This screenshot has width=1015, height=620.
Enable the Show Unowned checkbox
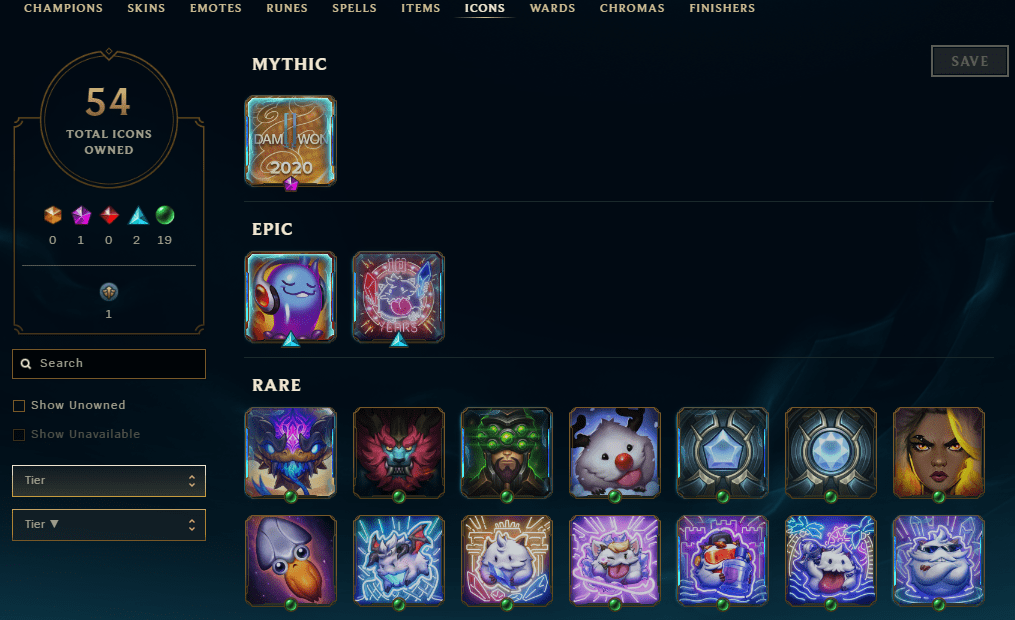pos(19,406)
